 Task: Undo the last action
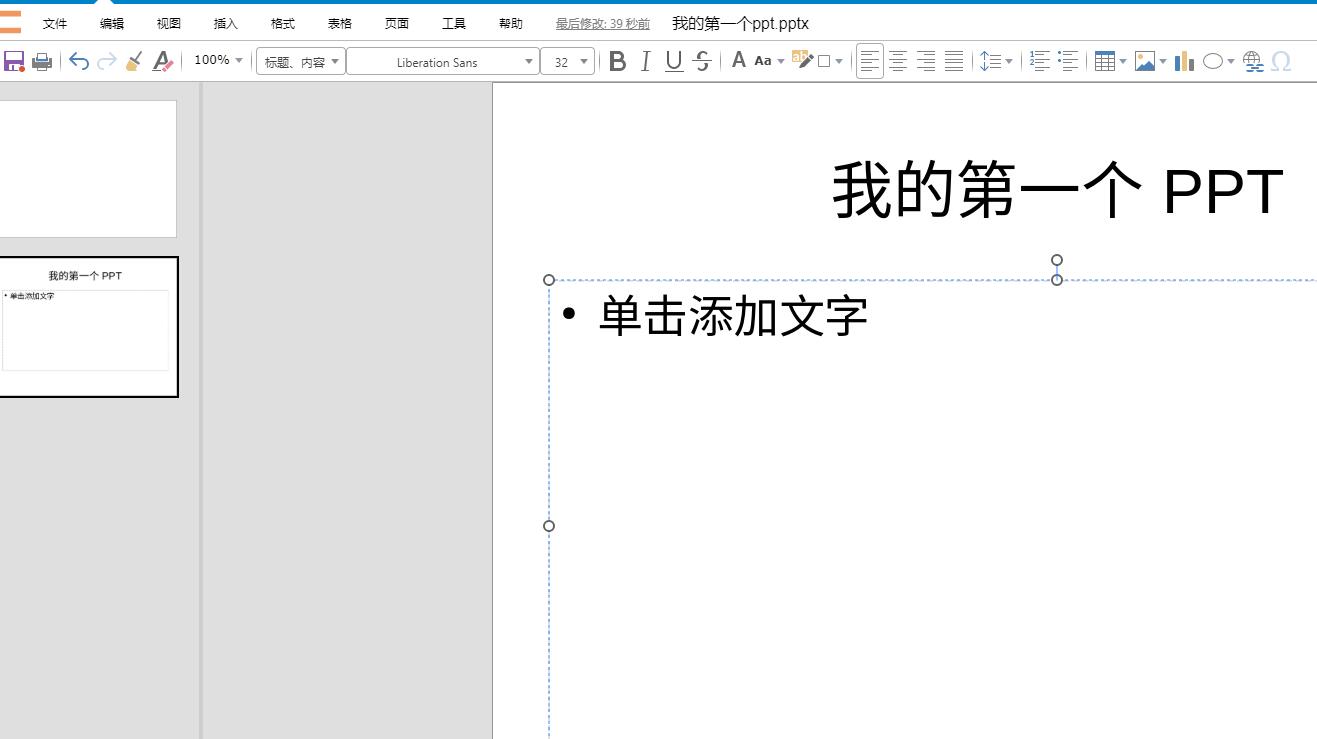coord(79,62)
